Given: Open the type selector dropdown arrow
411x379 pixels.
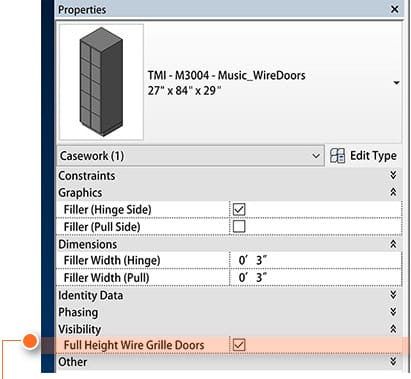Looking at the screenshot, I should click(396, 82).
